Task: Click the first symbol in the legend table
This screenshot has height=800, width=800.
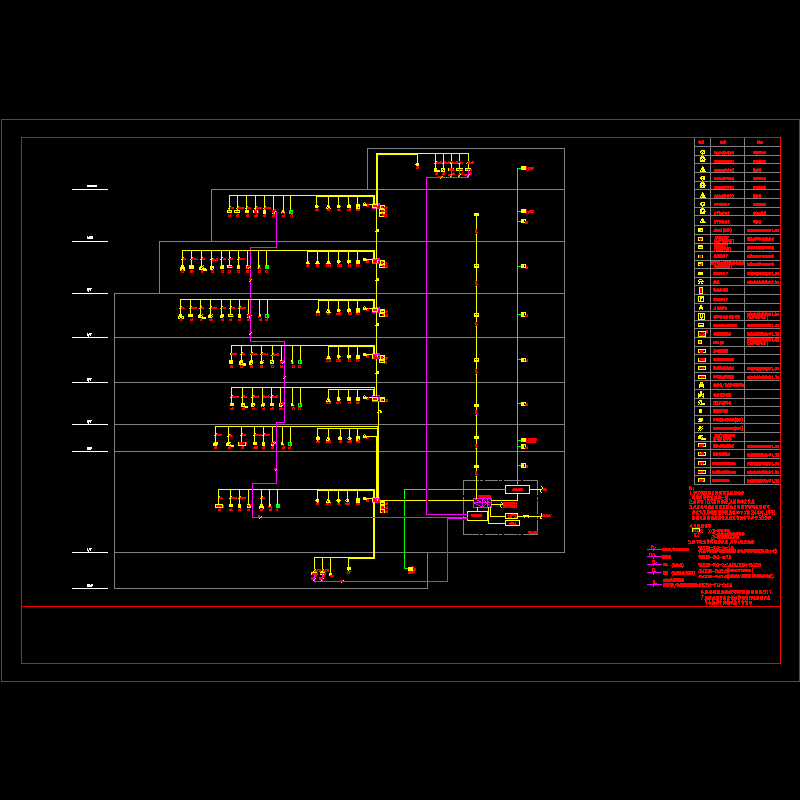Action: pyautogui.click(x=702, y=150)
